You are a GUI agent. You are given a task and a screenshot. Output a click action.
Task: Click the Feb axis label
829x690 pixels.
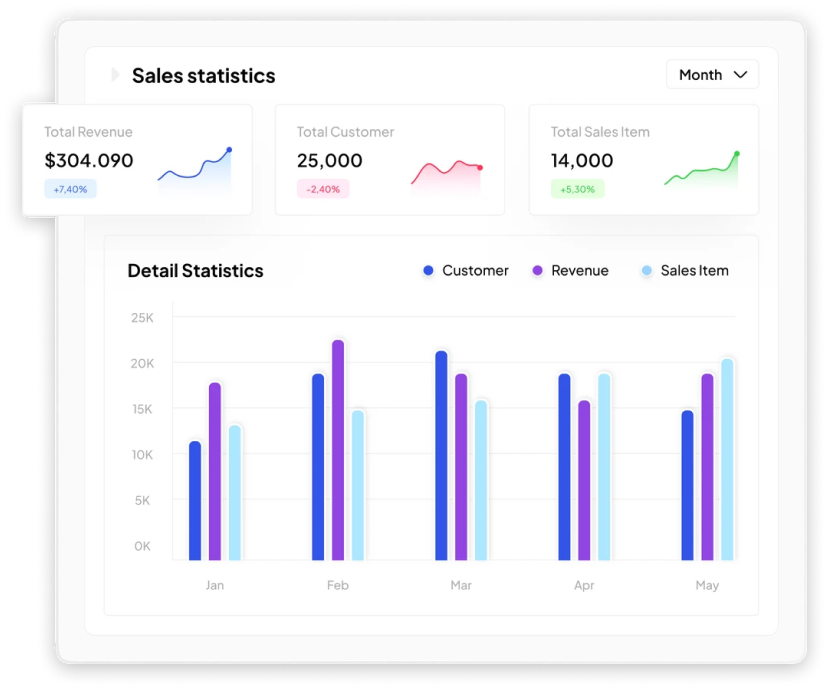coord(338,585)
